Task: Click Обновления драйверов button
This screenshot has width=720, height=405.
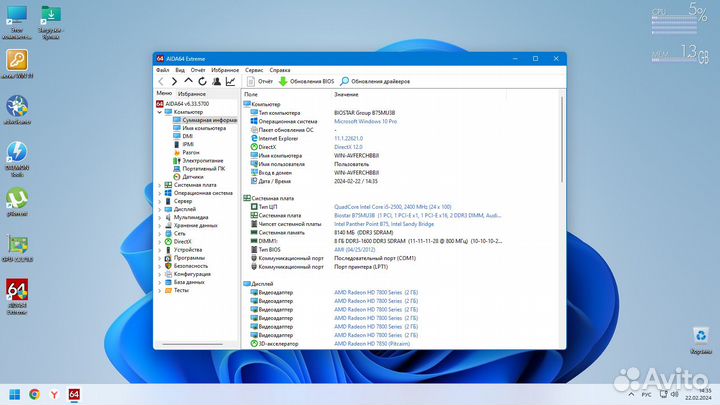Action: (375, 81)
